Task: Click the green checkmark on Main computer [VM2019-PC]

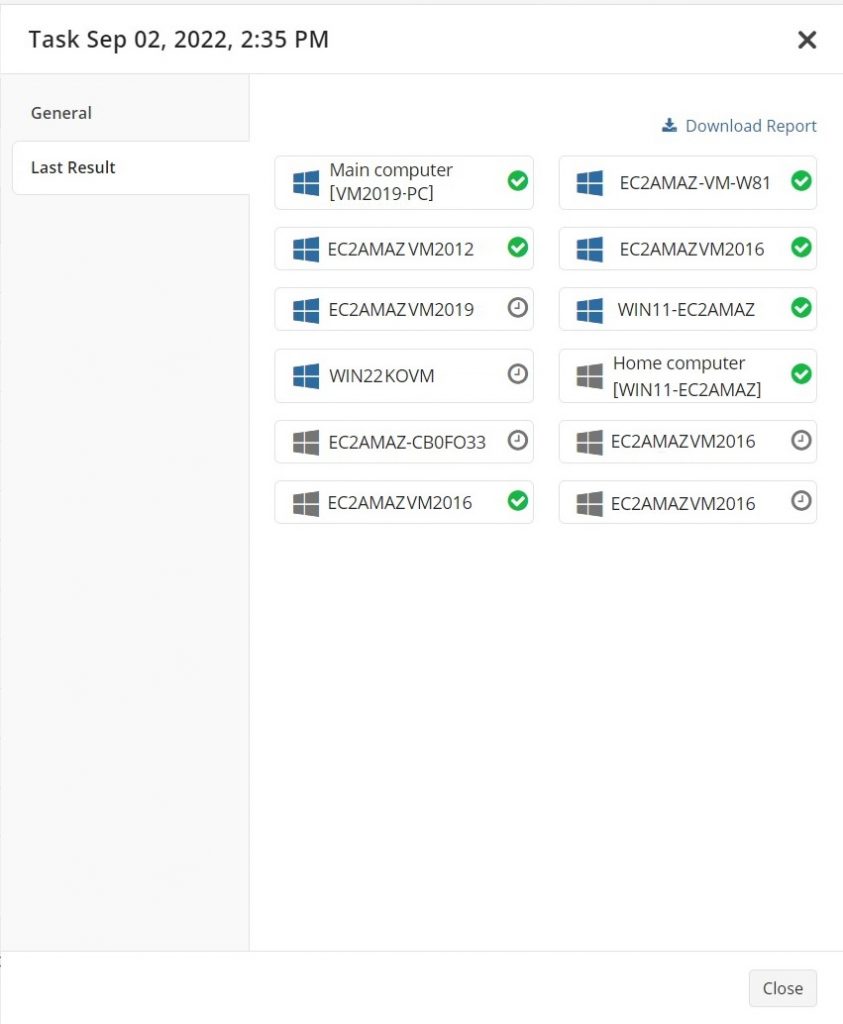Action: (517, 182)
